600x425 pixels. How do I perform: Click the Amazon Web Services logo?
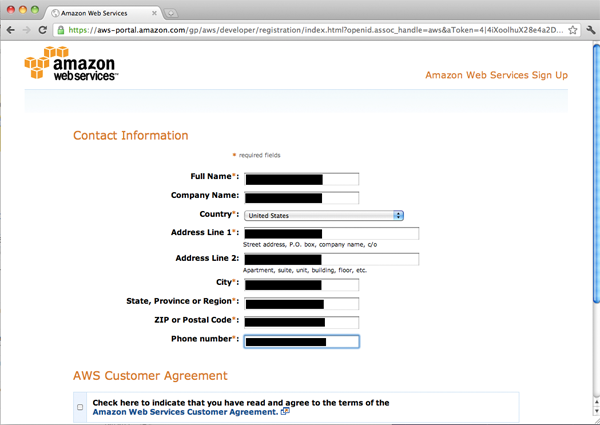(71, 63)
